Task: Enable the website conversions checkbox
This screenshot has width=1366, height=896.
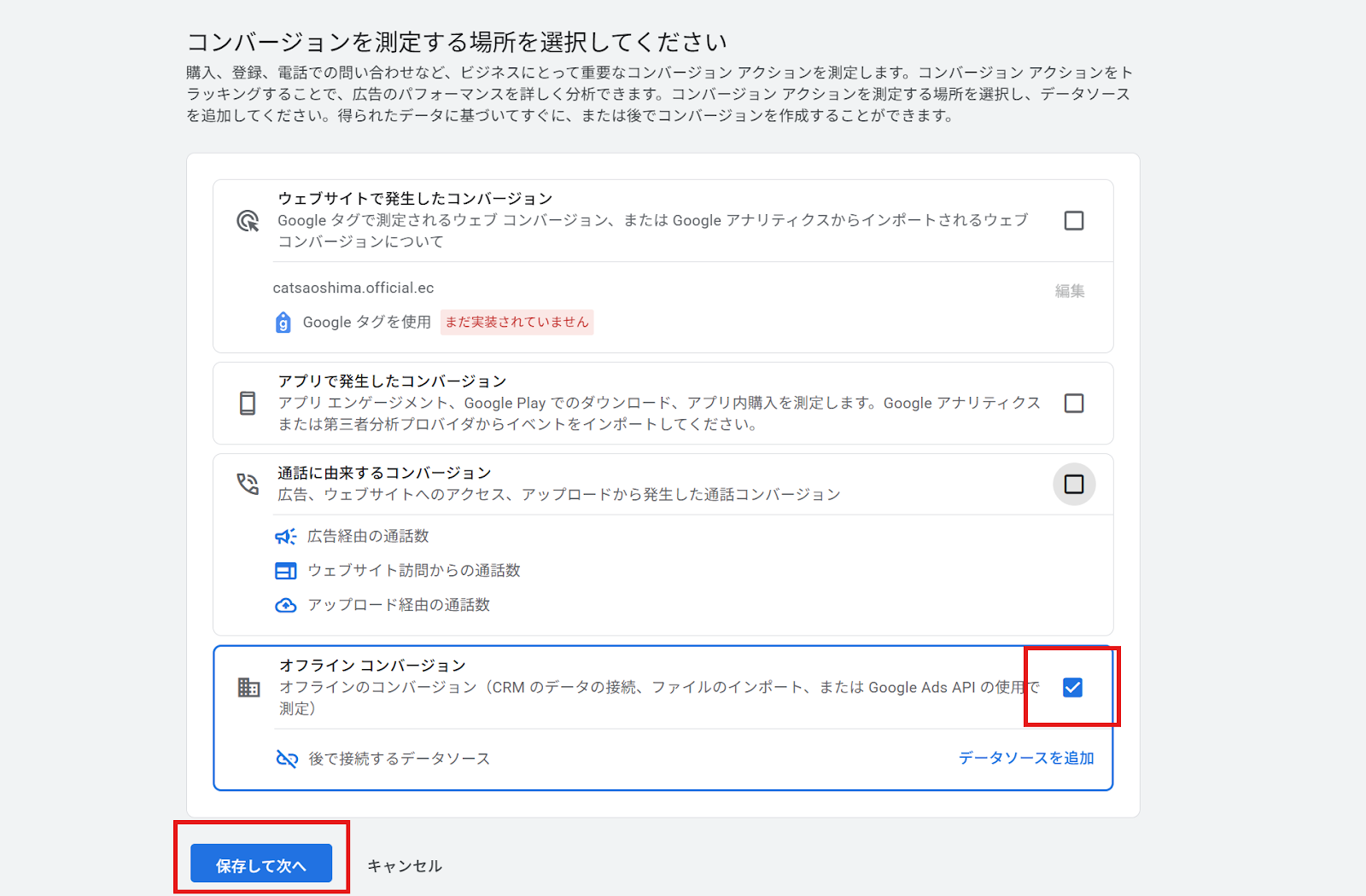Action: click(1073, 221)
